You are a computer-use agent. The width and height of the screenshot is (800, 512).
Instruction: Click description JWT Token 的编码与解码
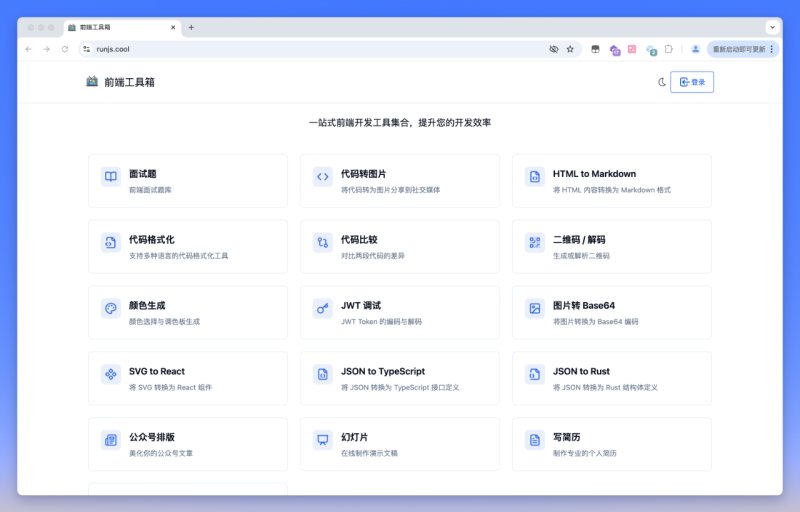click(x=381, y=321)
